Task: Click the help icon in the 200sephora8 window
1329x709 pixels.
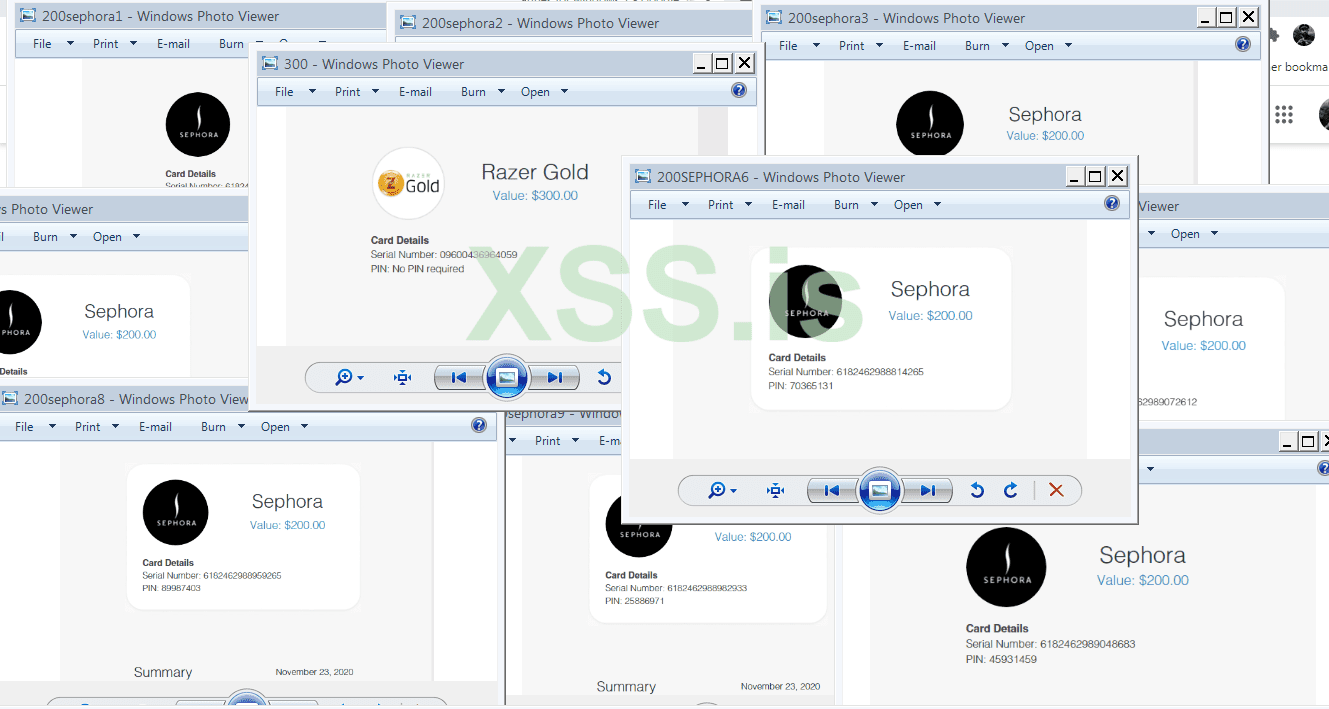Action: pyautogui.click(x=479, y=425)
